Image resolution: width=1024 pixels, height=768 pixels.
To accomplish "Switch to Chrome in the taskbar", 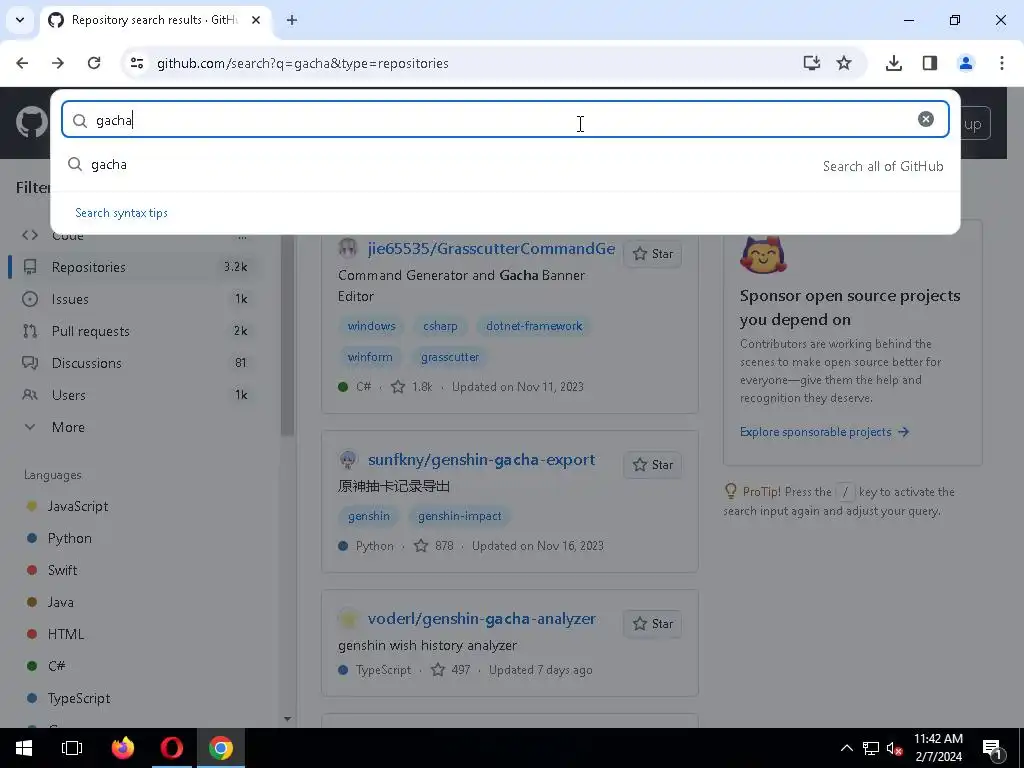I will tap(221, 748).
